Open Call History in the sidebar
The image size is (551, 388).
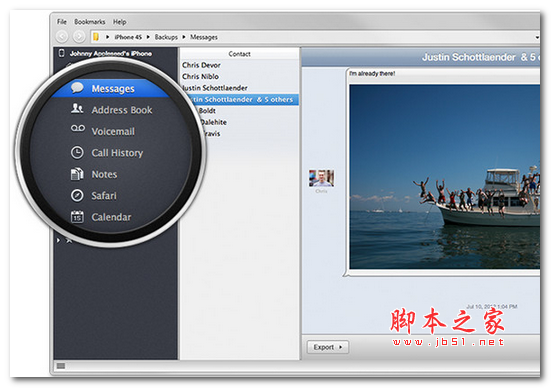click(117, 153)
